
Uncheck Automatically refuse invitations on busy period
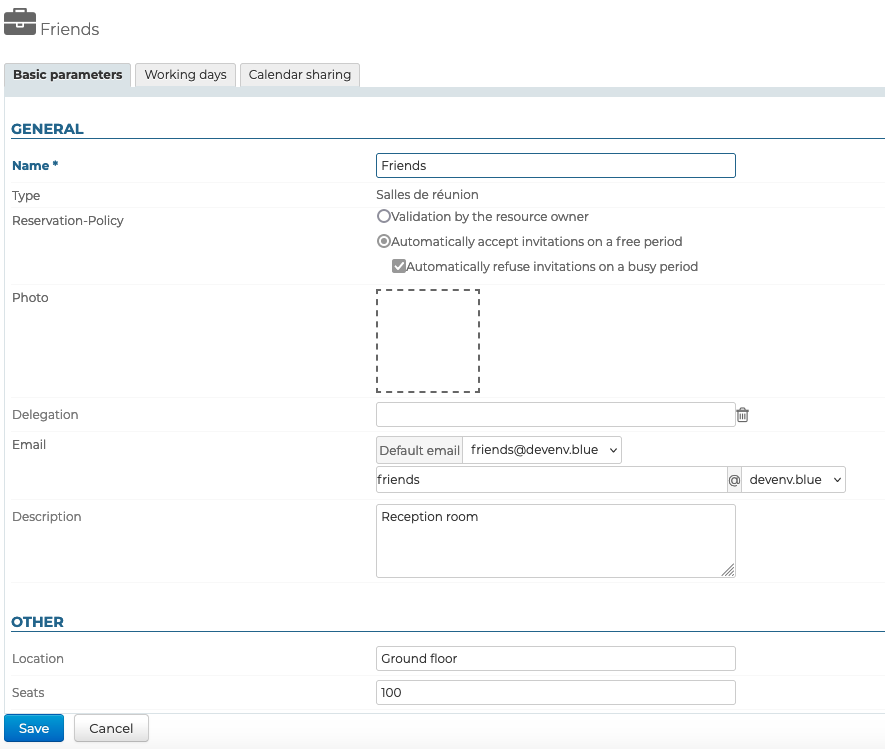[x=398, y=267]
